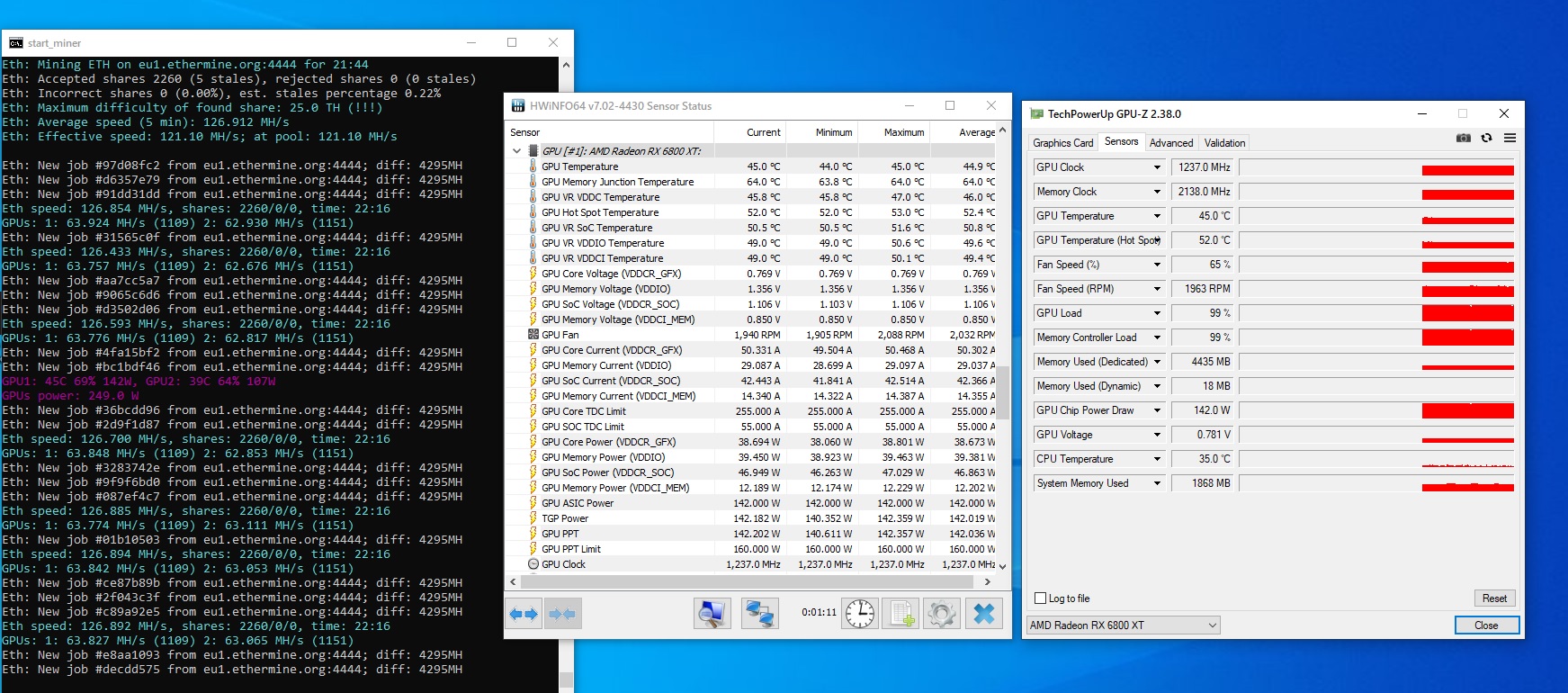Click start_miner console scrollbar up arrow

coord(566,65)
